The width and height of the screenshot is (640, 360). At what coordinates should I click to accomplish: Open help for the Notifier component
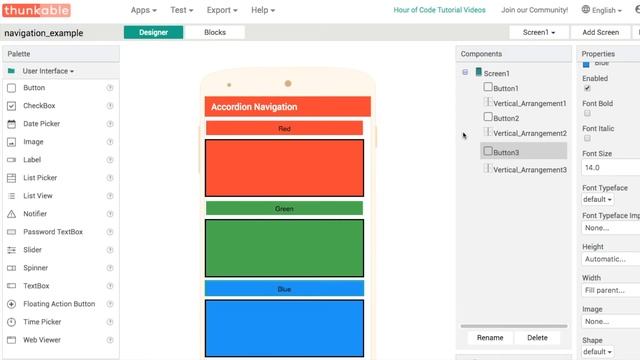[110, 214]
